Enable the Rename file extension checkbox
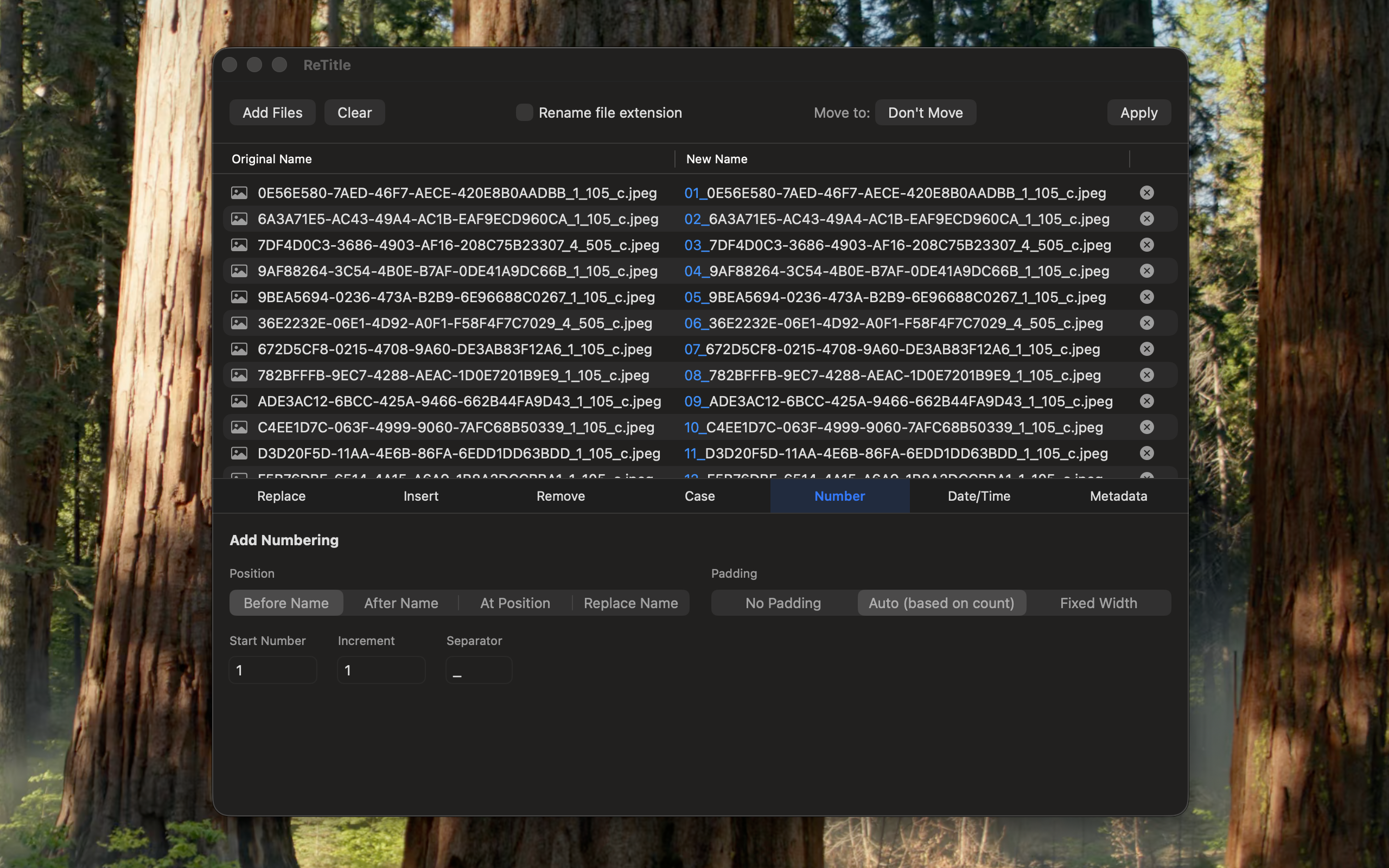1389x868 pixels. (x=524, y=112)
